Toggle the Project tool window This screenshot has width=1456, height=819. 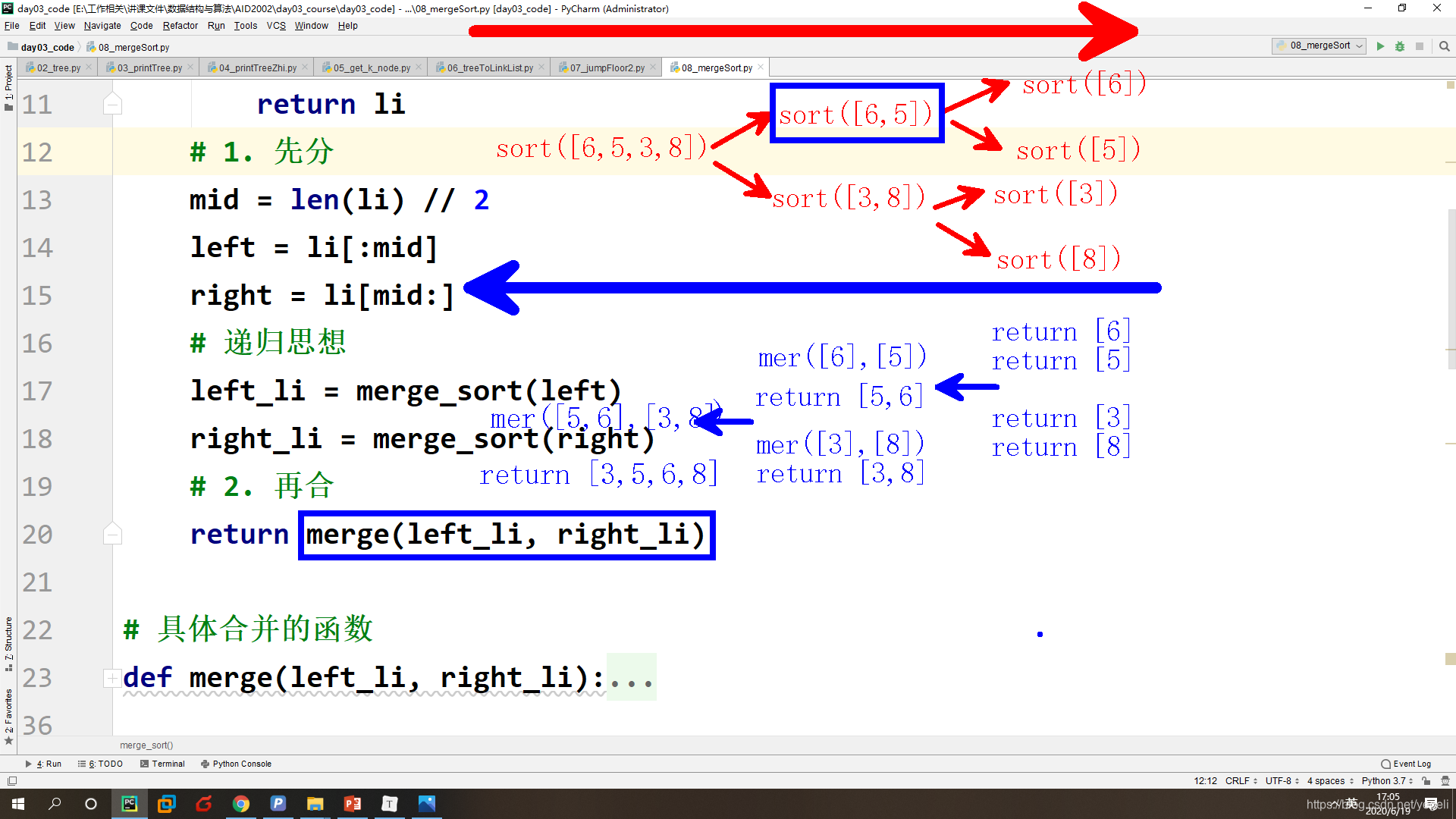[8, 87]
